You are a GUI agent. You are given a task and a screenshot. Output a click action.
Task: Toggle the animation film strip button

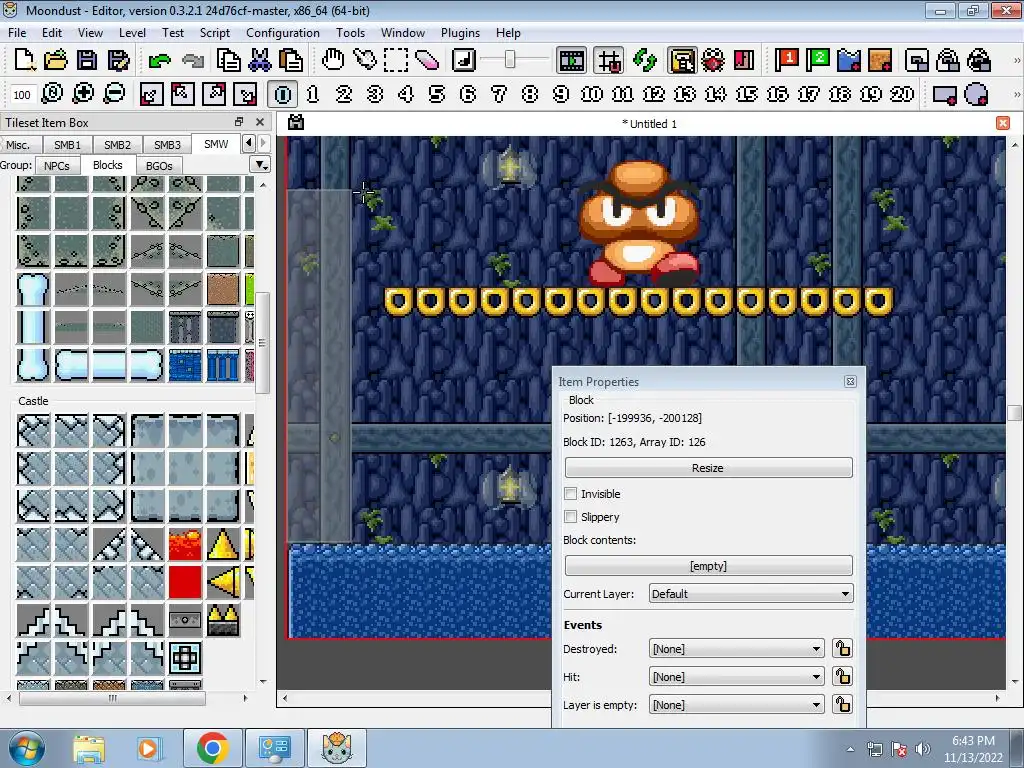pyautogui.click(x=571, y=61)
